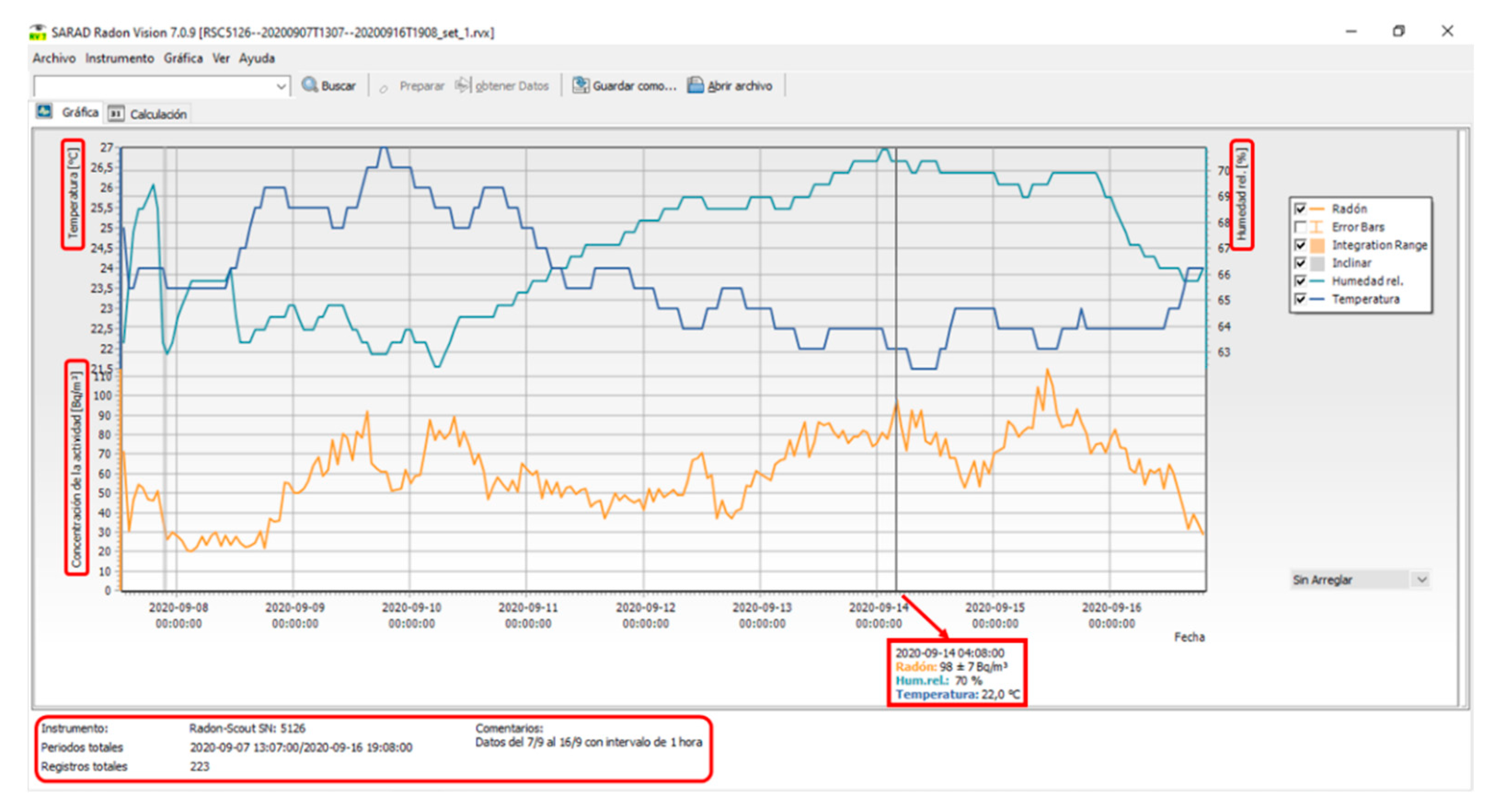Open the Instrumento menu
Screen dimensions: 1494x812
(120, 58)
